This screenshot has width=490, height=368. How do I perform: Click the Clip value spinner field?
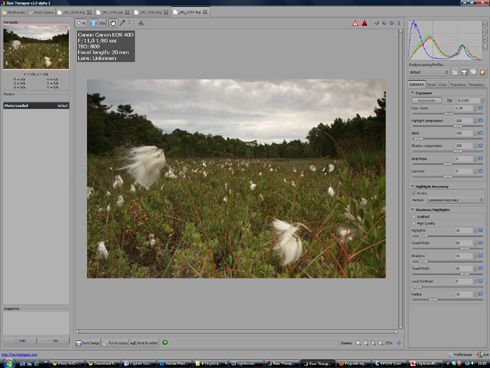coord(470,100)
